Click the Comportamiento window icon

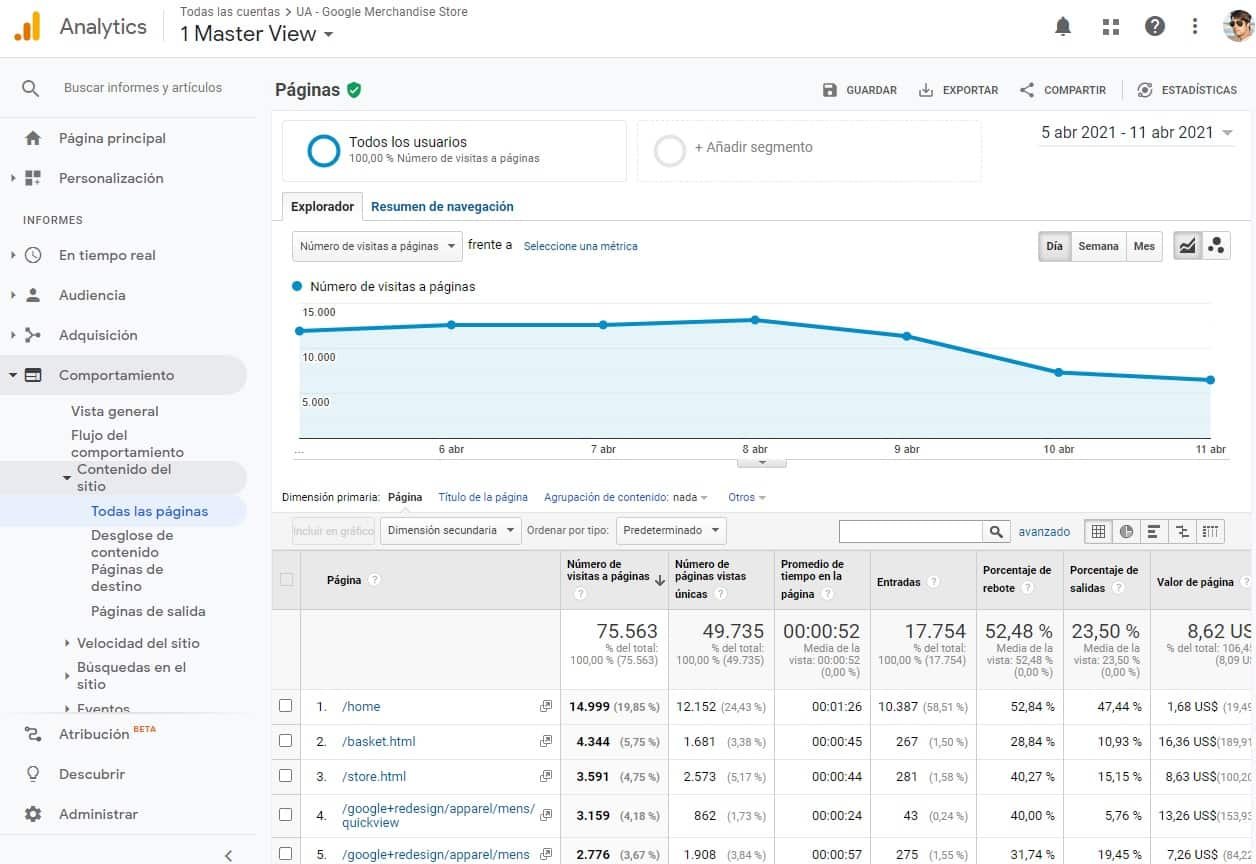33,375
